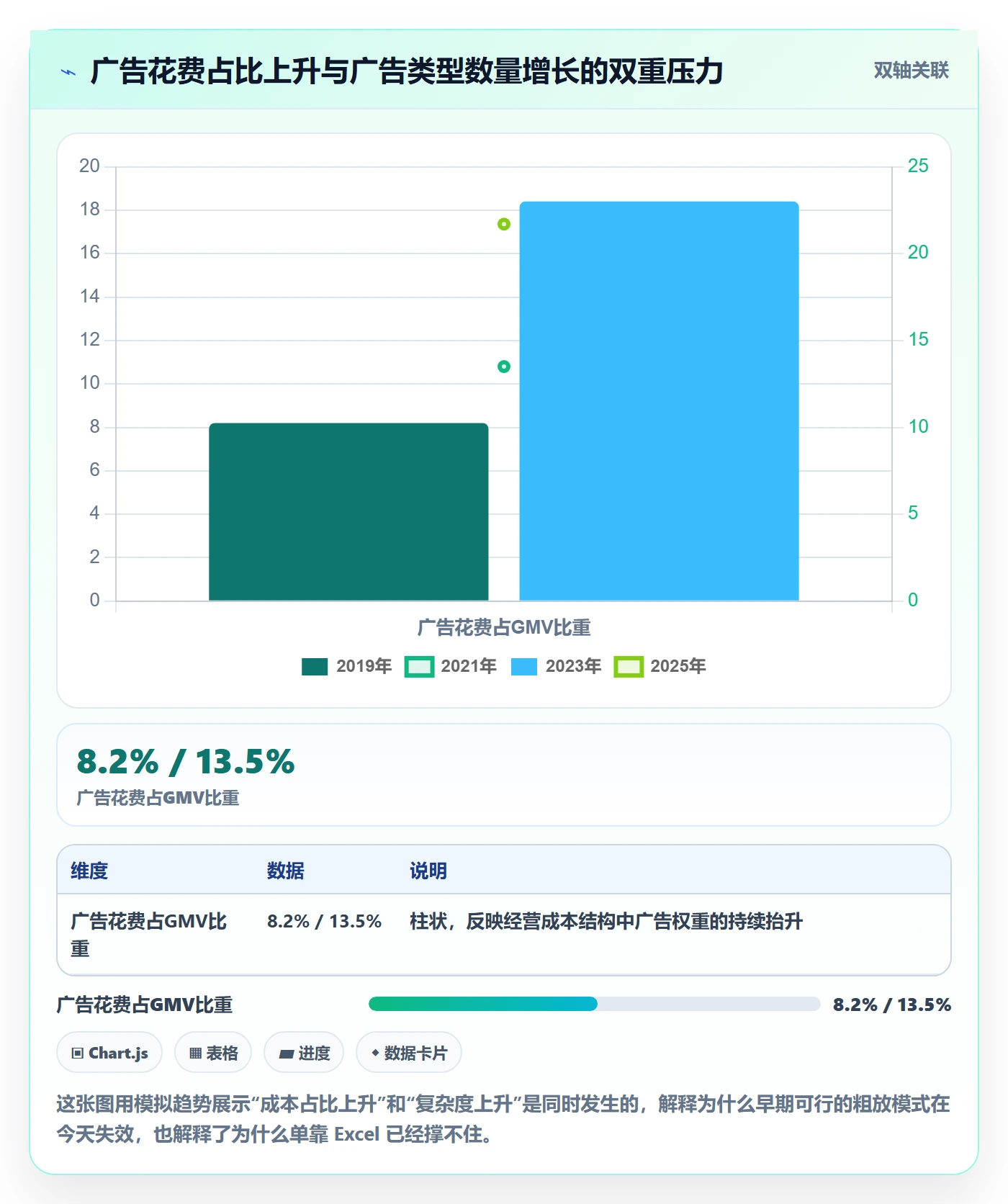1008x1204 pixels.
Task: Click the dark teal 2019 bar
Action: pos(348,512)
